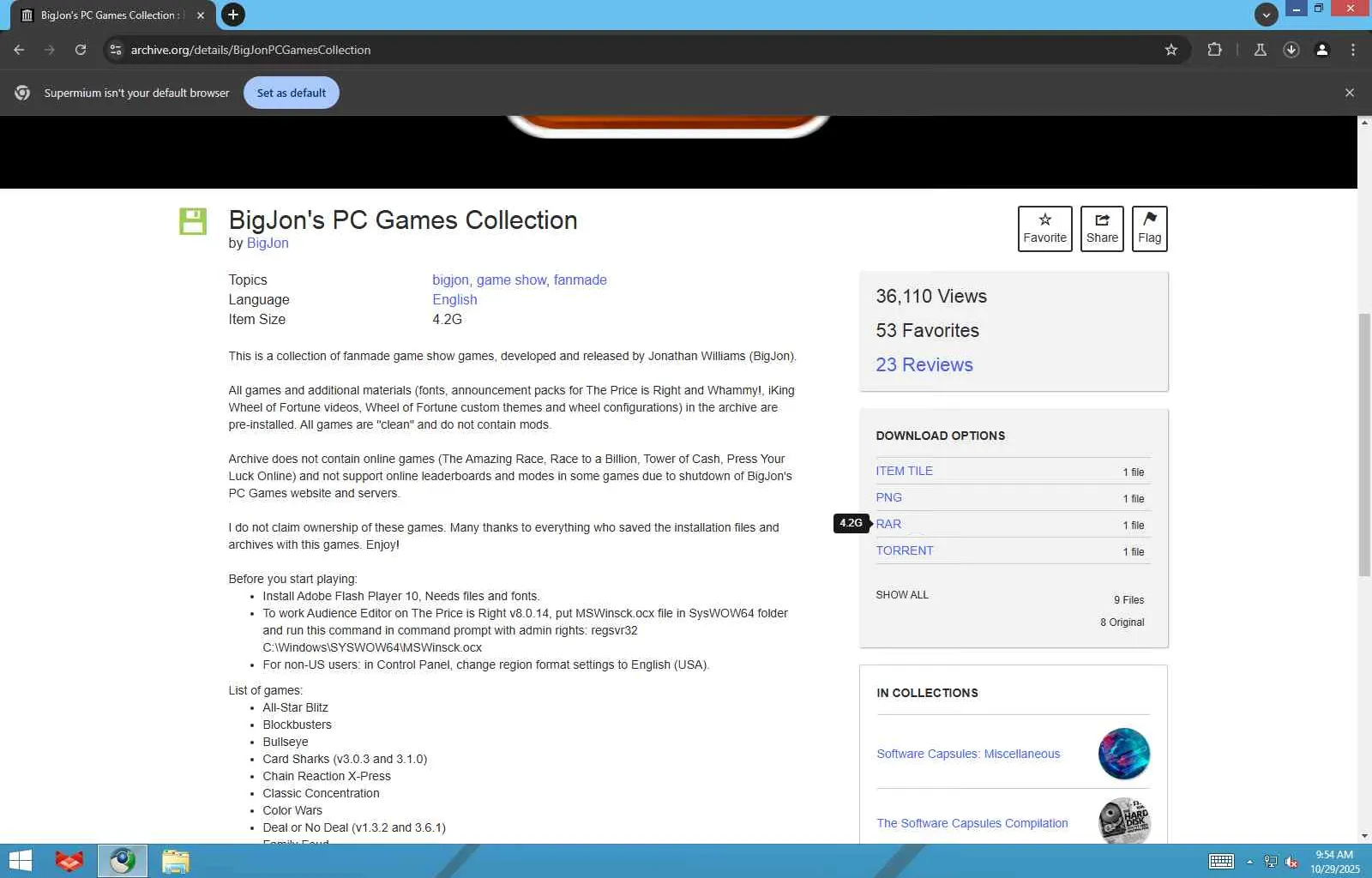Open site information icon in address bar

click(x=117, y=50)
